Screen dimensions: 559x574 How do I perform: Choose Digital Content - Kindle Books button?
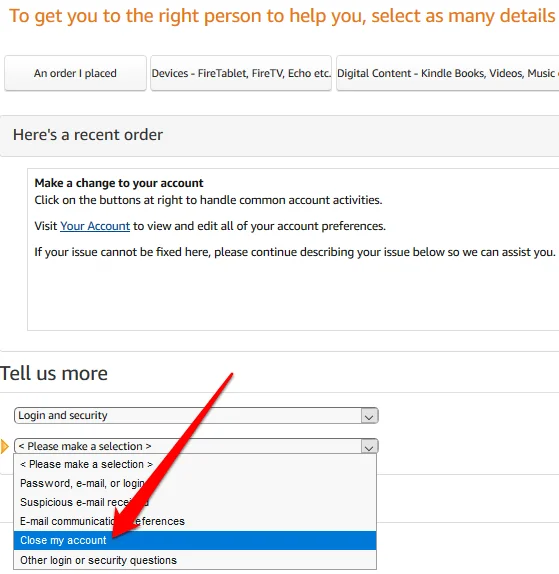pos(447,73)
